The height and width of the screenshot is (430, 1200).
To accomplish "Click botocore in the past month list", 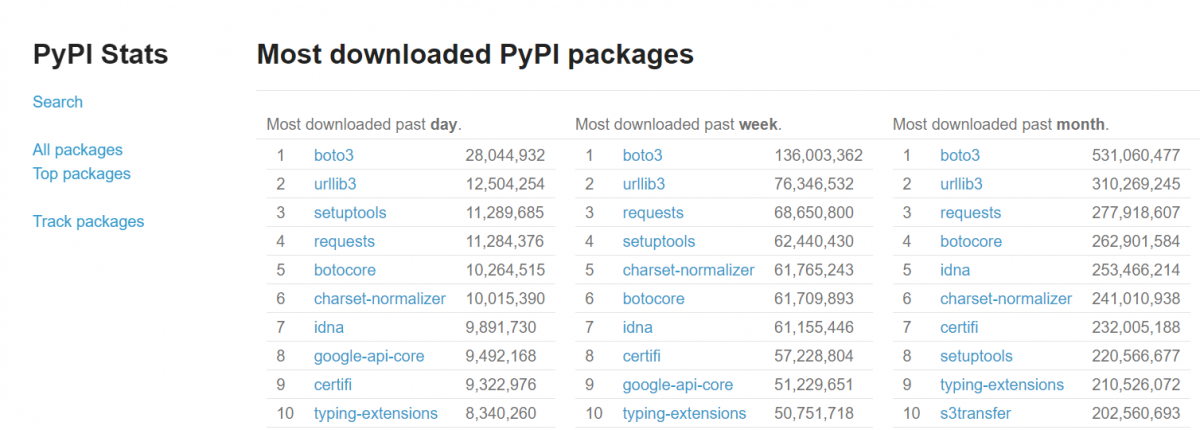I will (x=971, y=241).
